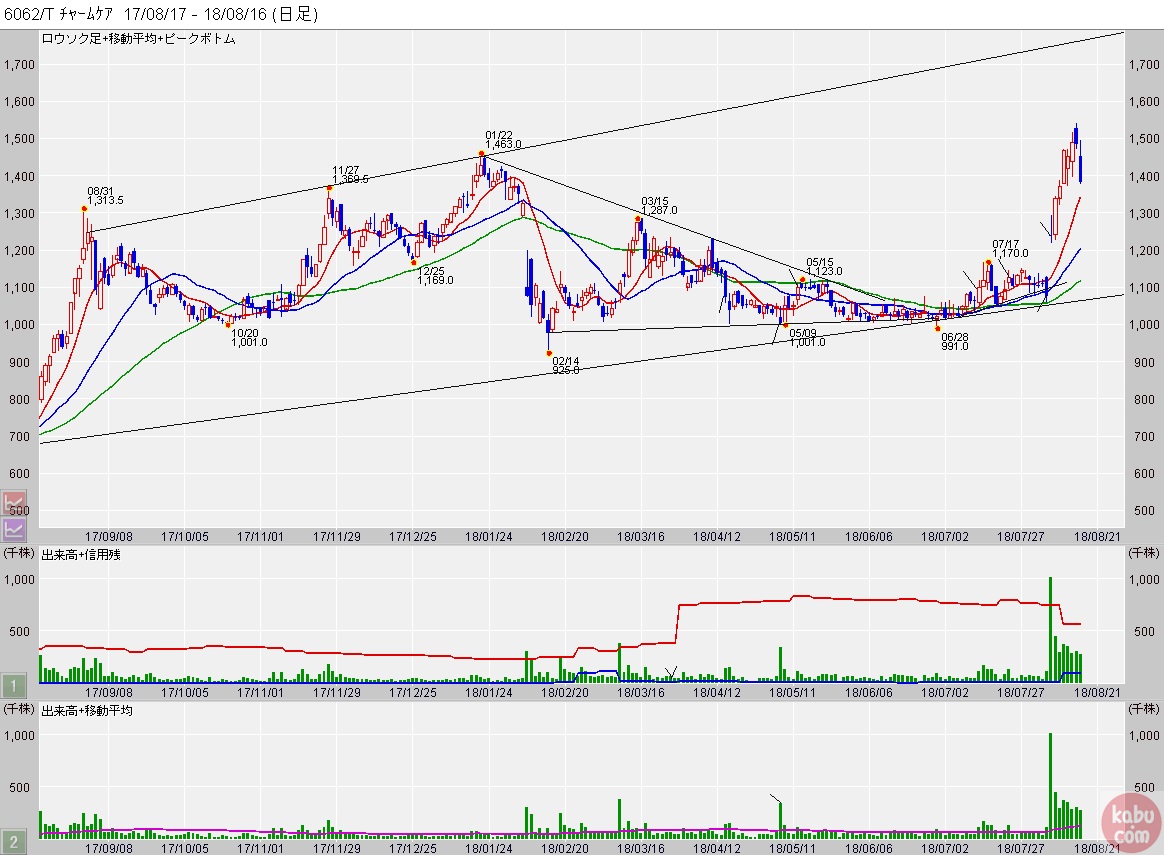Screen dimensions: 1164x855
Task: Click the 02/14 bottom marker at 925.0
Action: pos(549,353)
